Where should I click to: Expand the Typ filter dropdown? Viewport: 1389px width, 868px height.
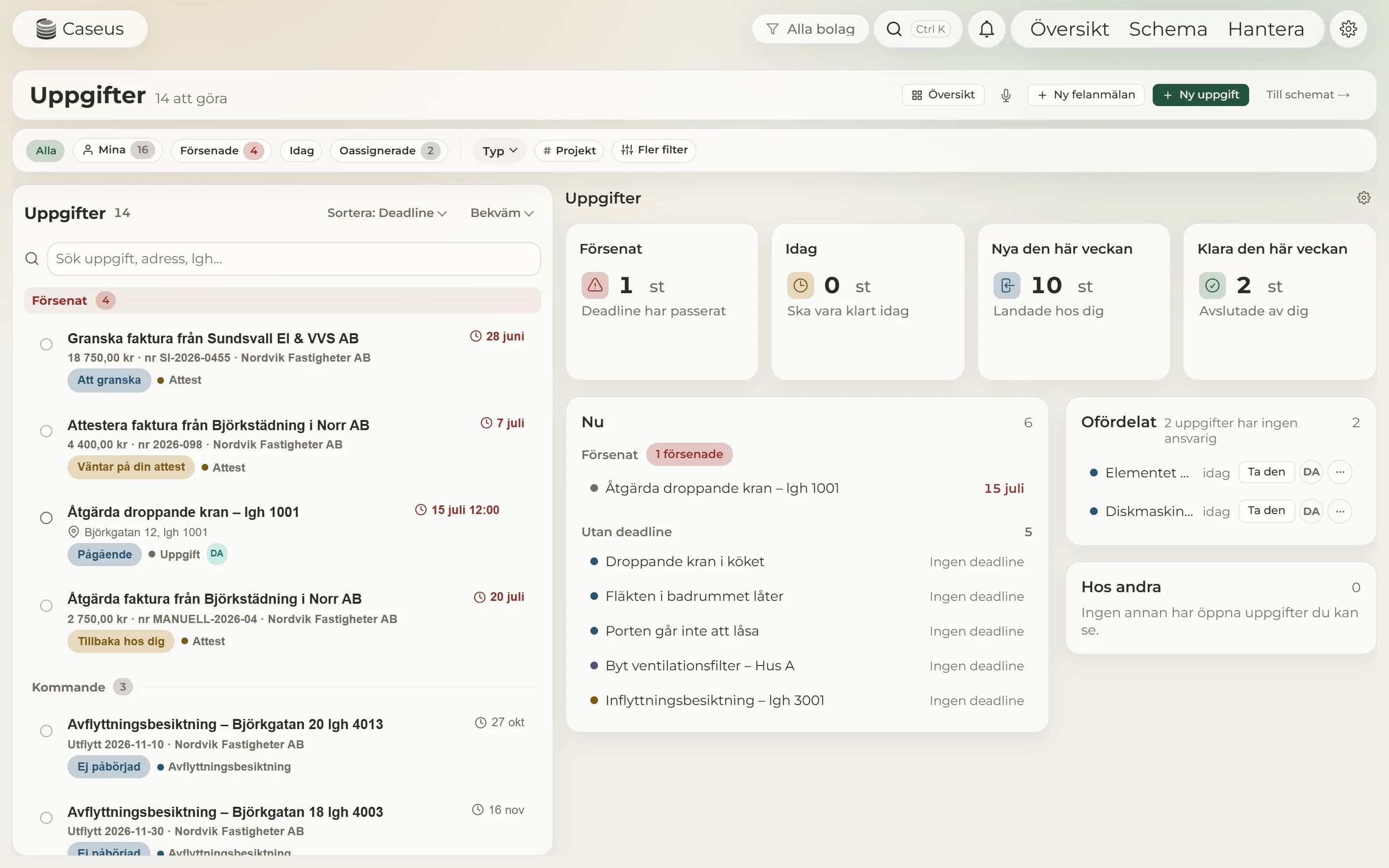[x=499, y=151]
